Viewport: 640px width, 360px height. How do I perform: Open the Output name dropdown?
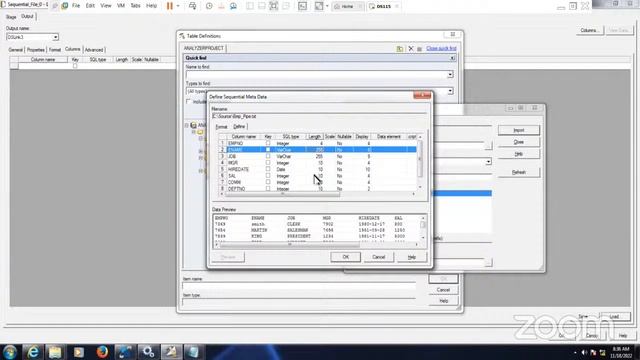56,37
